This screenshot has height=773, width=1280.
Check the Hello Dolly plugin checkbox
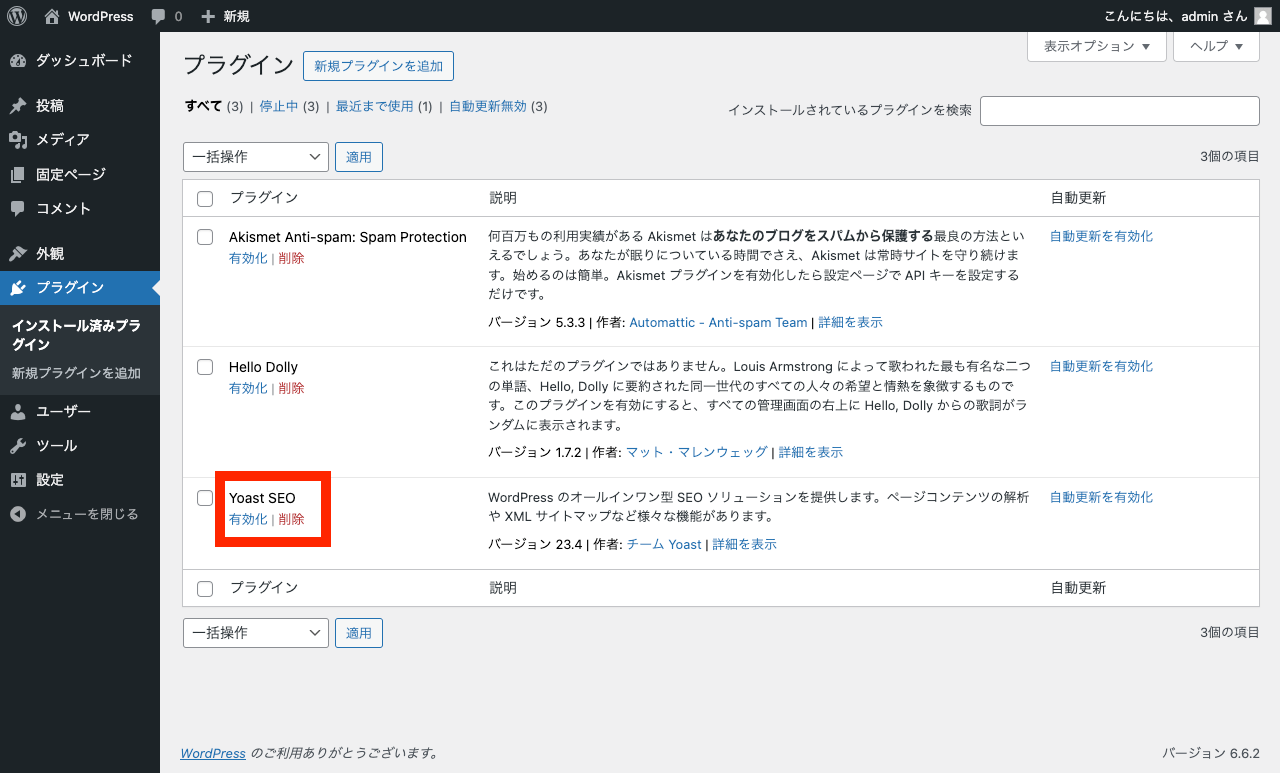click(205, 367)
